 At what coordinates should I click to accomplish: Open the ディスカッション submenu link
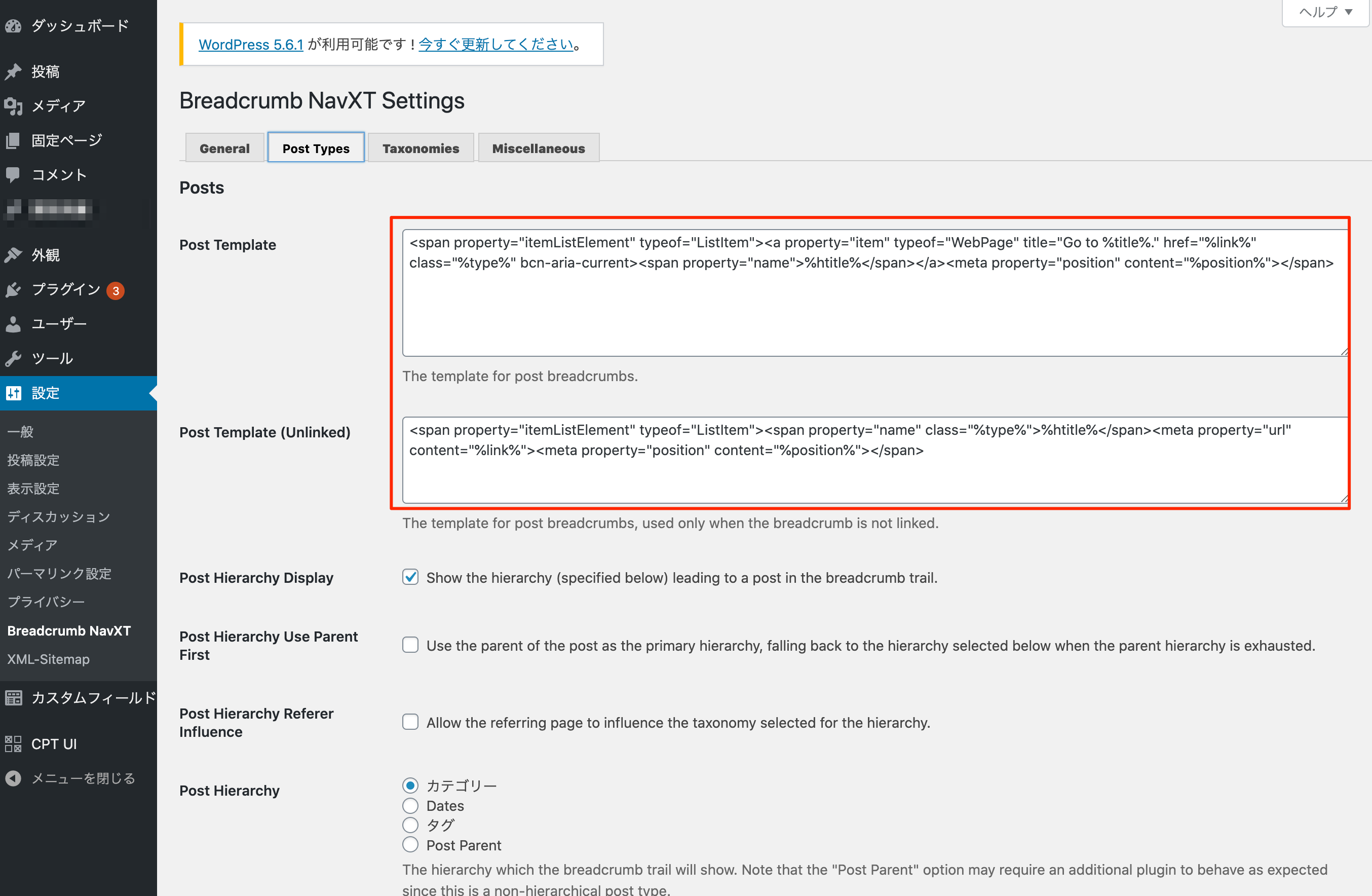point(59,516)
